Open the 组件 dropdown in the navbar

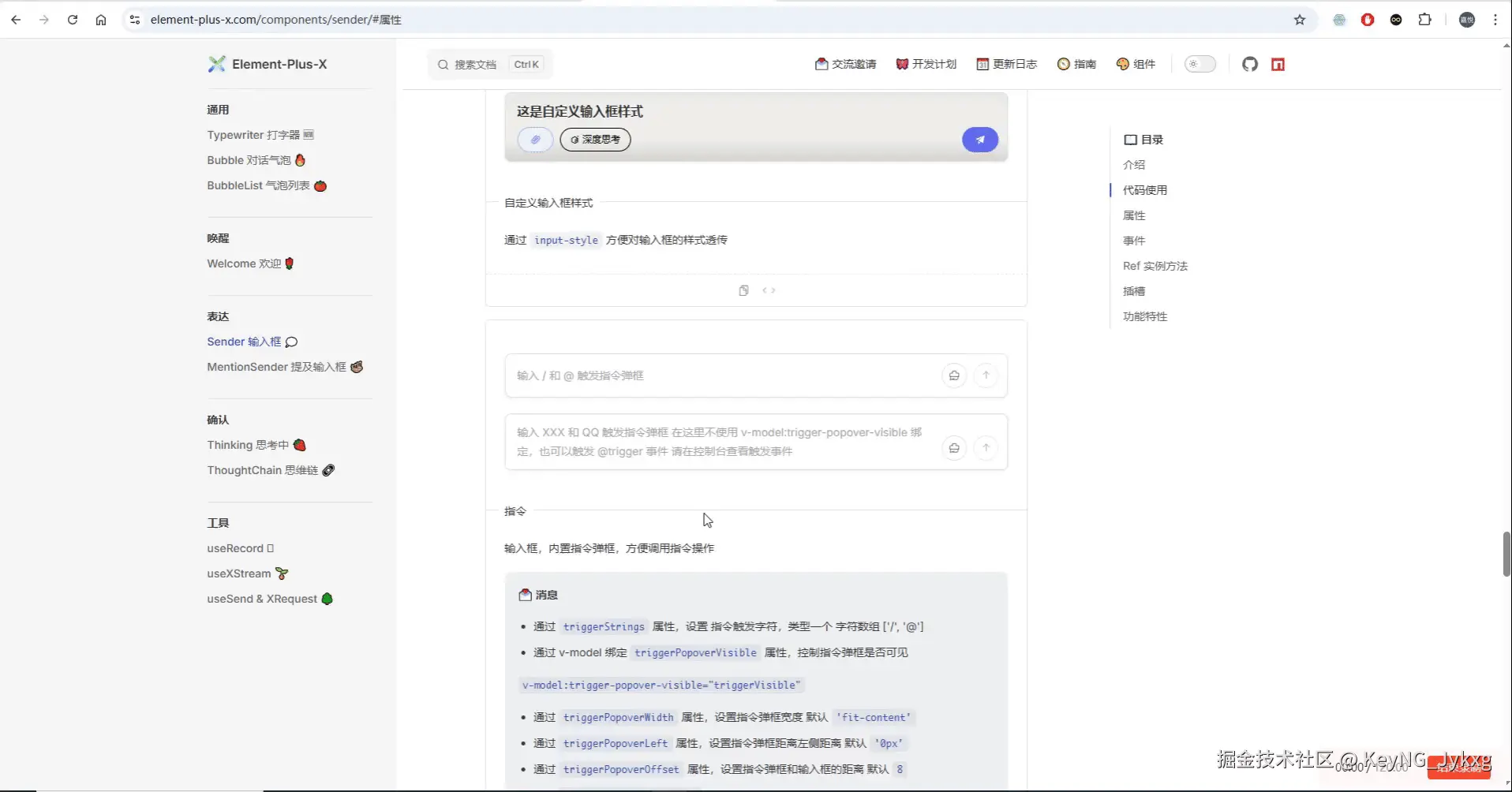coord(1136,65)
